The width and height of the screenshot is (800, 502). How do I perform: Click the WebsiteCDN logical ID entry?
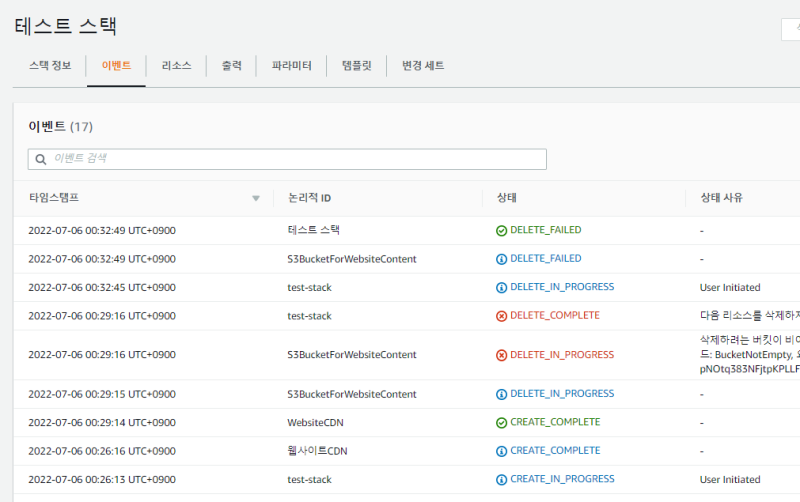[315, 422]
